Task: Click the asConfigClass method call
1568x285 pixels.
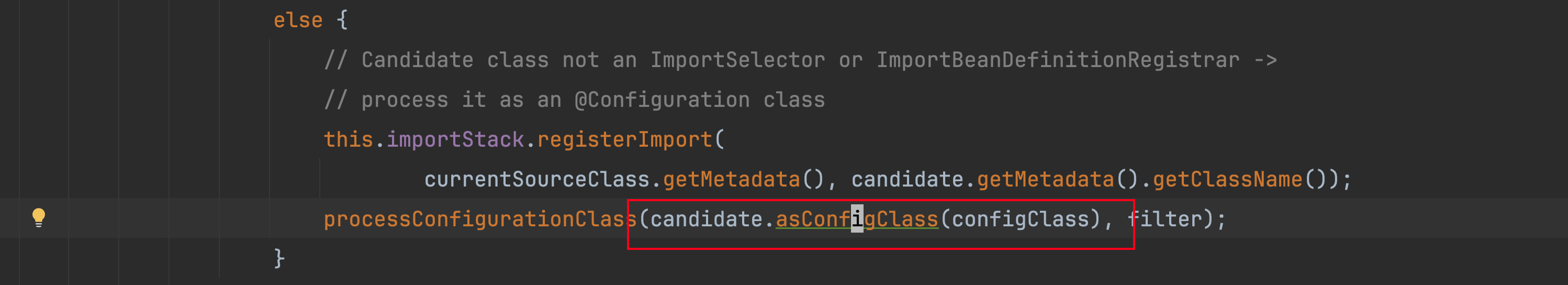Action: pyautogui.click(x=856, y=218)
